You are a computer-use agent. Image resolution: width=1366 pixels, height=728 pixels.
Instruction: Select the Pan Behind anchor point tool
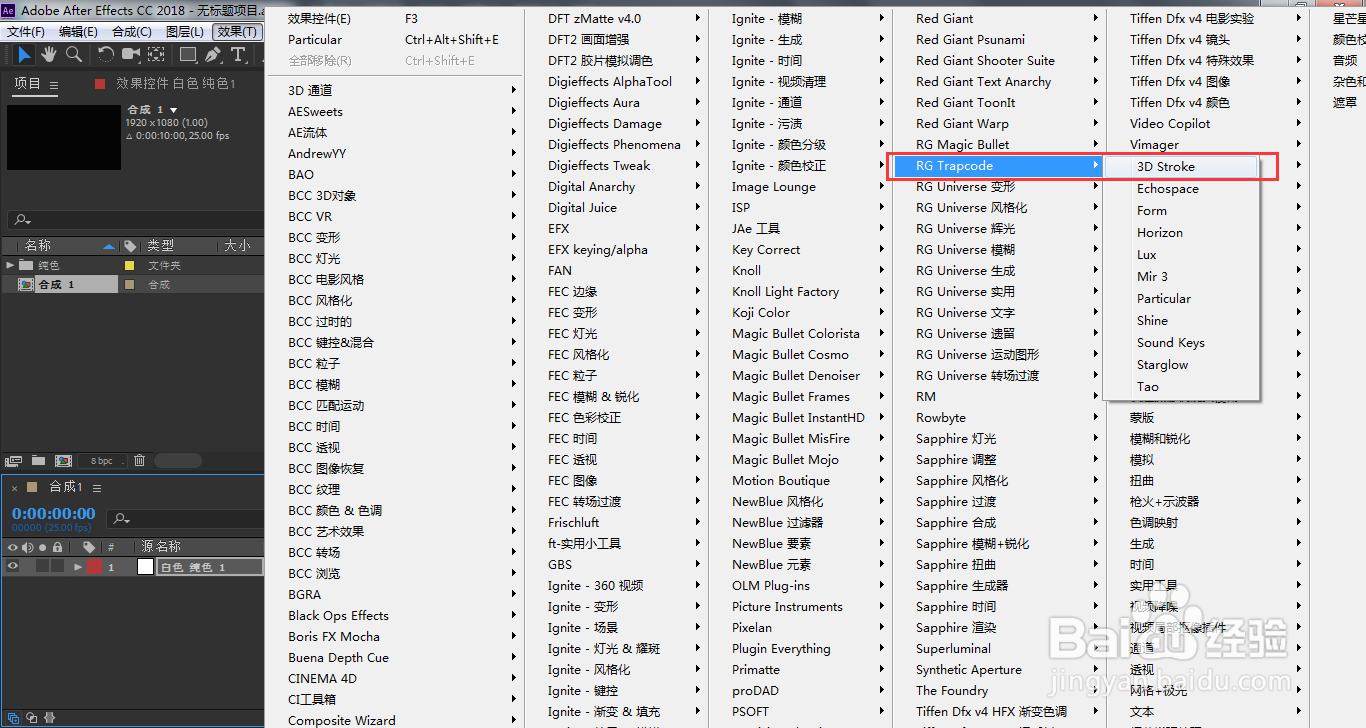(157, 54)
